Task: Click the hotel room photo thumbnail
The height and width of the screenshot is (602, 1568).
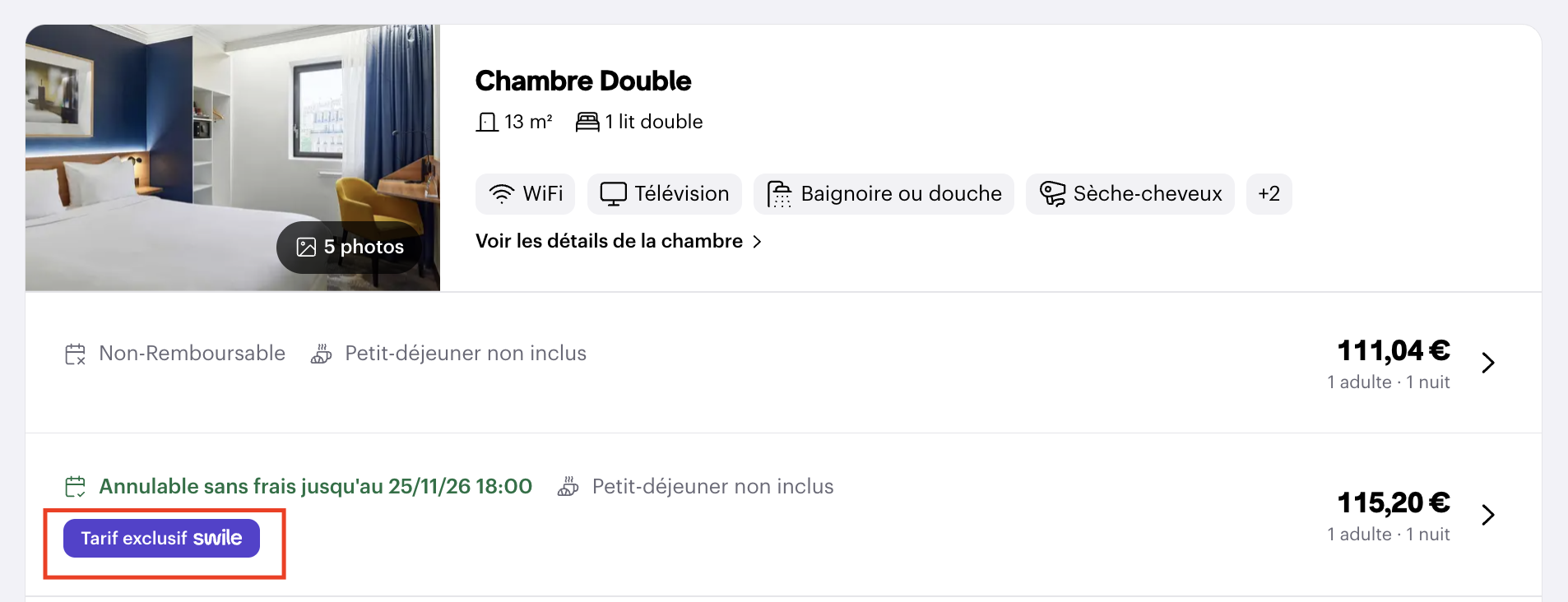Action: (x=233, y=158)
